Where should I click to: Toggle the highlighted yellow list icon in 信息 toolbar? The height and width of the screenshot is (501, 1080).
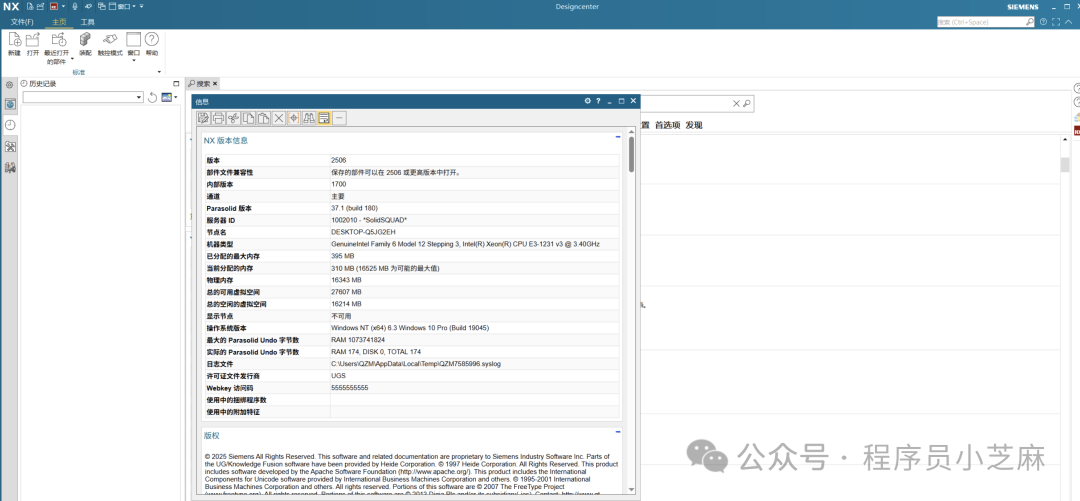coord(324,118)
